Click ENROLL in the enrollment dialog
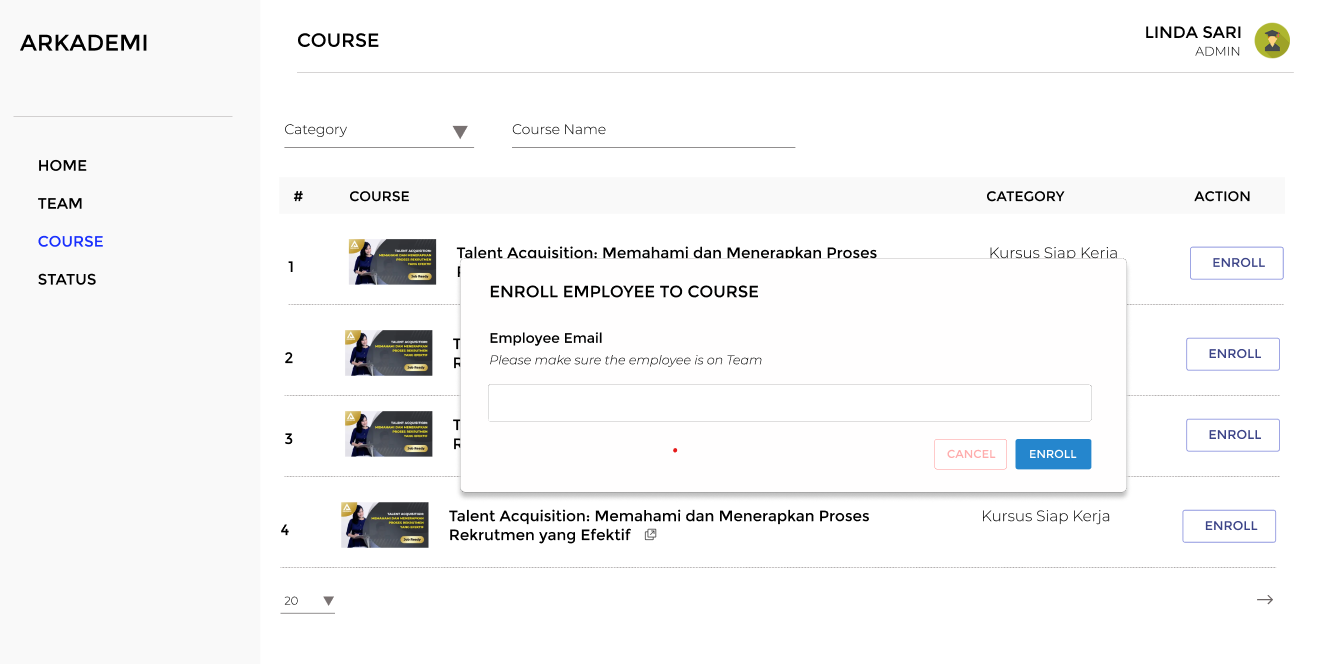Image resolution: width=1323 pixels, height=664 pixels. [x=1053, y=454]
